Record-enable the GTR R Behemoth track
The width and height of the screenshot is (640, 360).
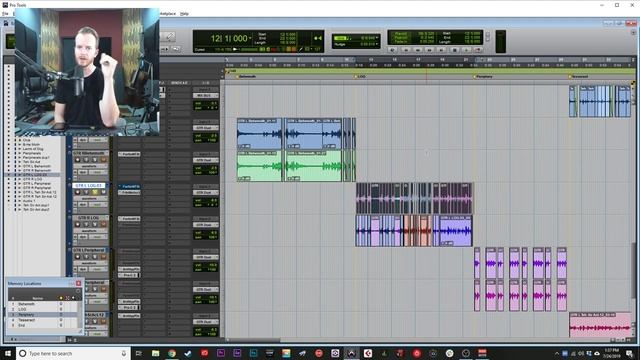(78, 160)
